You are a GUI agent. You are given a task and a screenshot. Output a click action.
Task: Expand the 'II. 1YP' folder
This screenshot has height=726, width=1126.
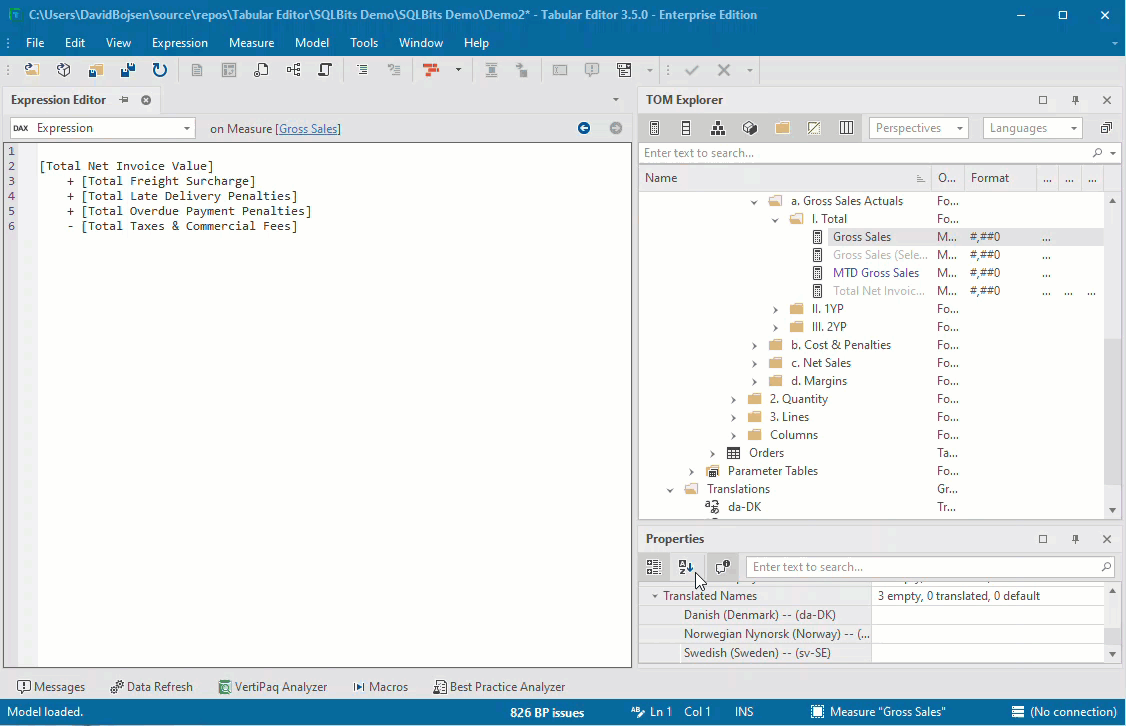point(775,308)
